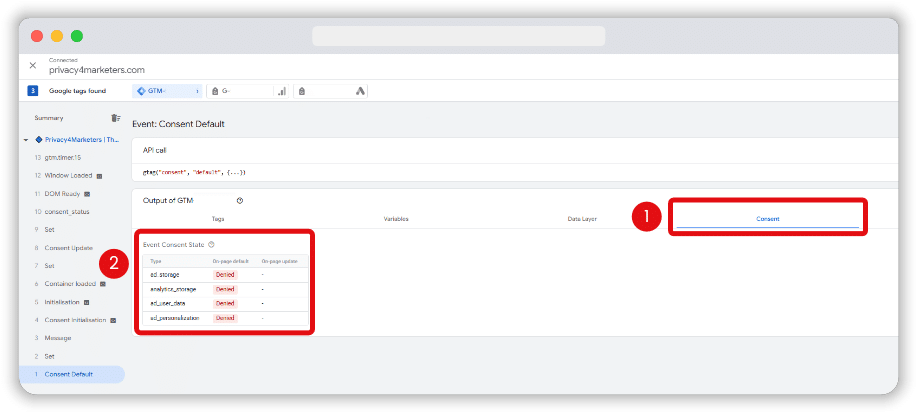Viewport: 916px width, 412px height.
Task: Click the Denied badge for ad_personalization
Action: 225,318
